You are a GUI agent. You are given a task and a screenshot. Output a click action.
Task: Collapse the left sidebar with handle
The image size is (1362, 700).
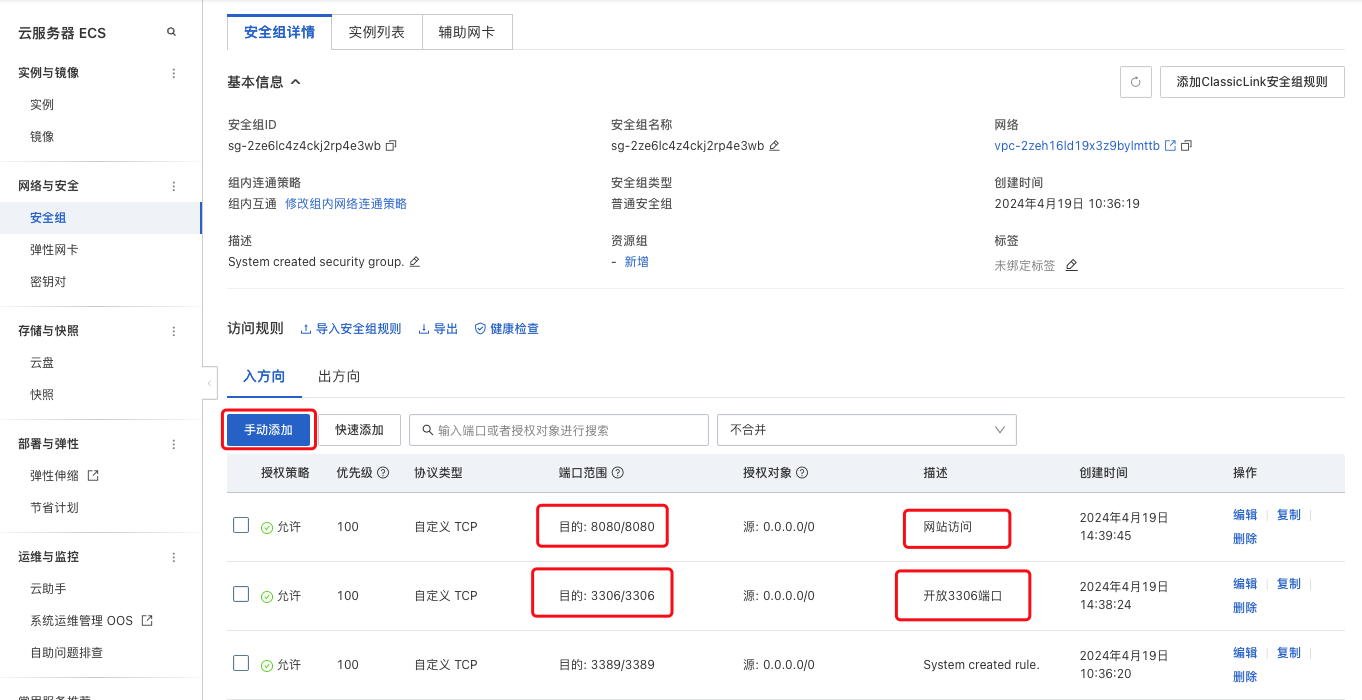pos(209,383)
